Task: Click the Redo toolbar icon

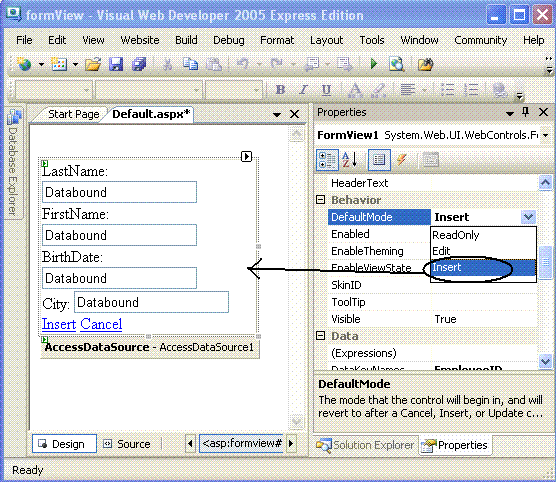Action: (277, 65)
